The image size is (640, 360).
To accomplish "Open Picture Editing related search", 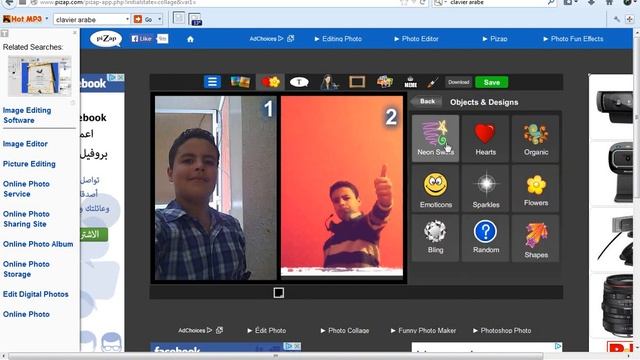I will pos(29,164).
